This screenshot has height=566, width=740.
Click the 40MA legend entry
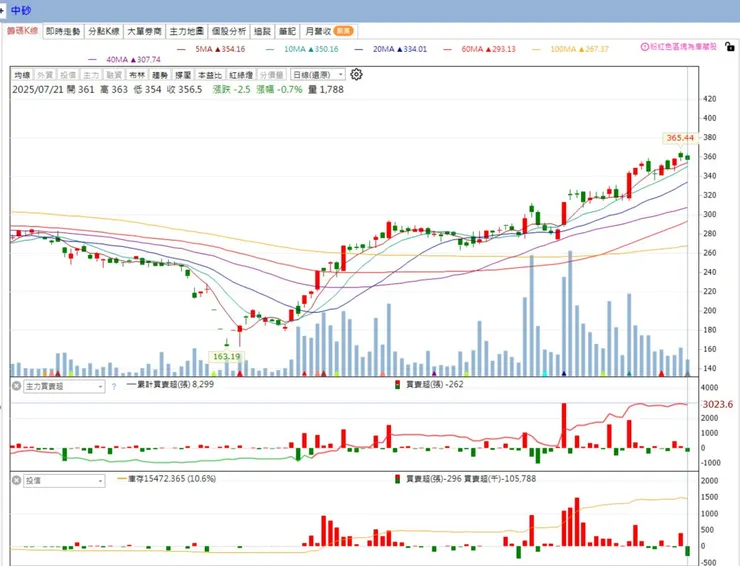[x=124, y=59]
